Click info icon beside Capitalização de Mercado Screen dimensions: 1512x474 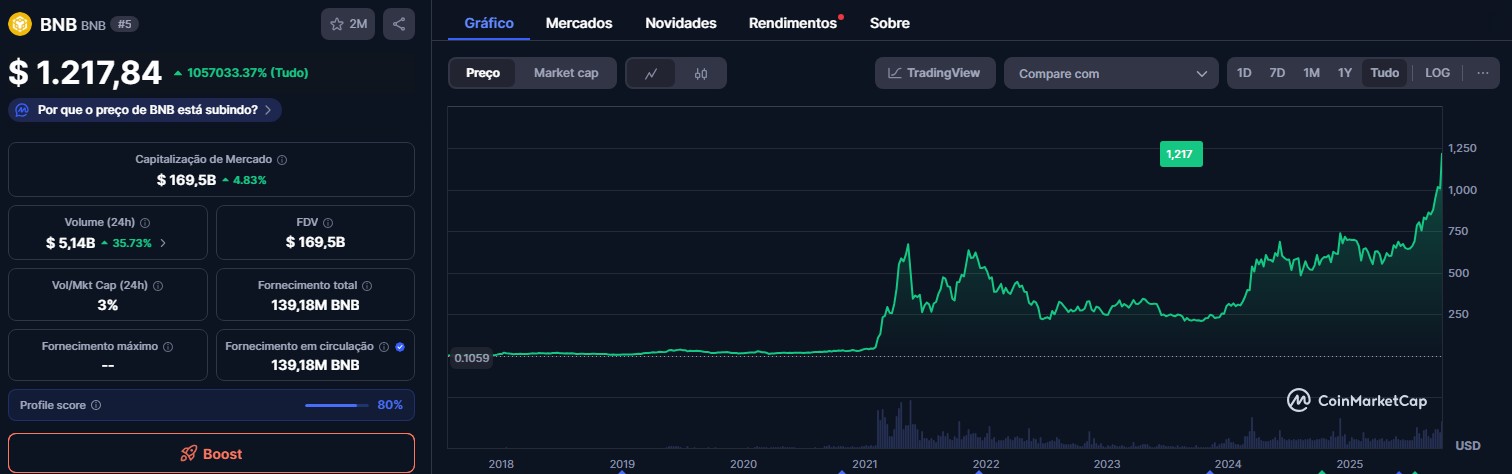tap(282, 160)
